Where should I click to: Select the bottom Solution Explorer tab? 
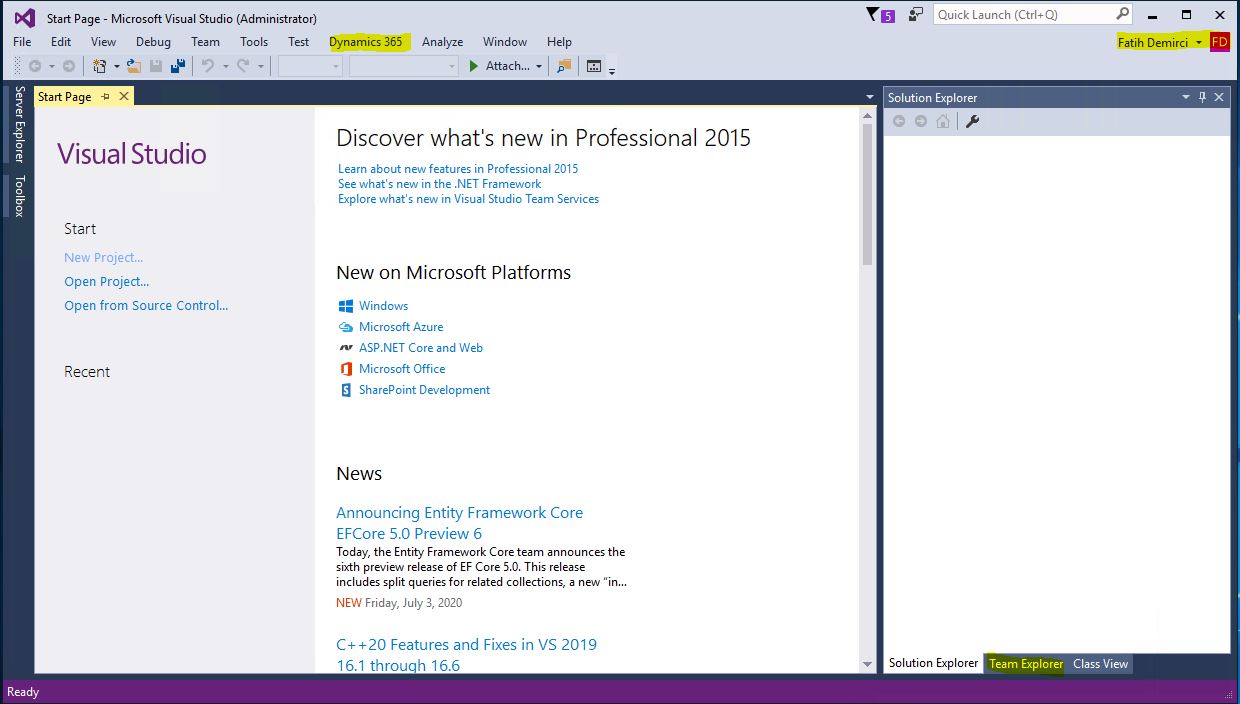coord(934,663)
